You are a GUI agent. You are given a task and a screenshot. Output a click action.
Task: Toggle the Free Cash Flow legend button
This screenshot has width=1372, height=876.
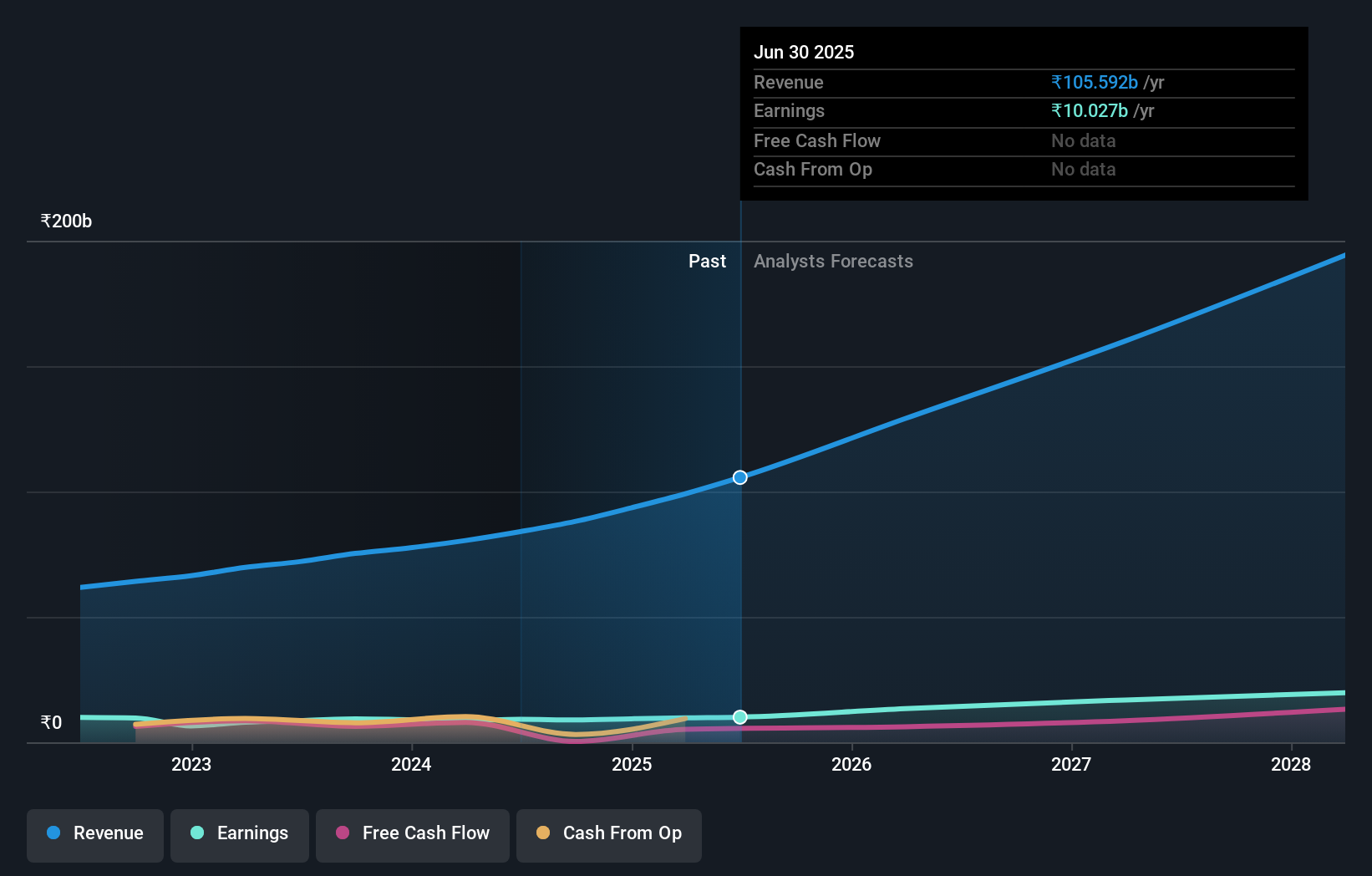pos(413,835)
